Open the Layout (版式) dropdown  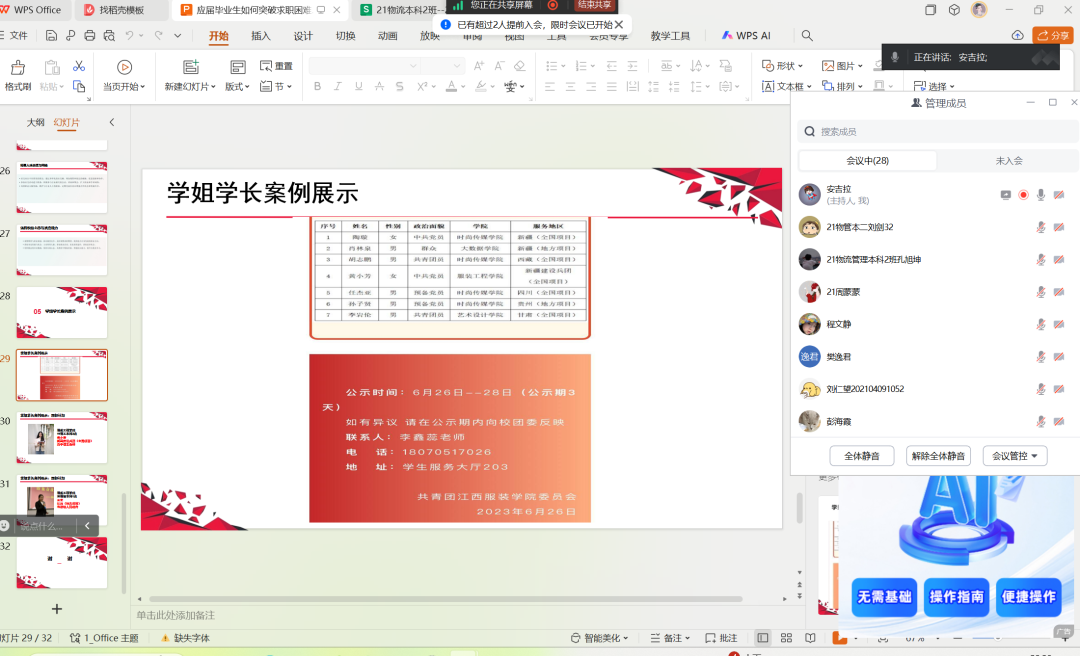coord(237,86)
